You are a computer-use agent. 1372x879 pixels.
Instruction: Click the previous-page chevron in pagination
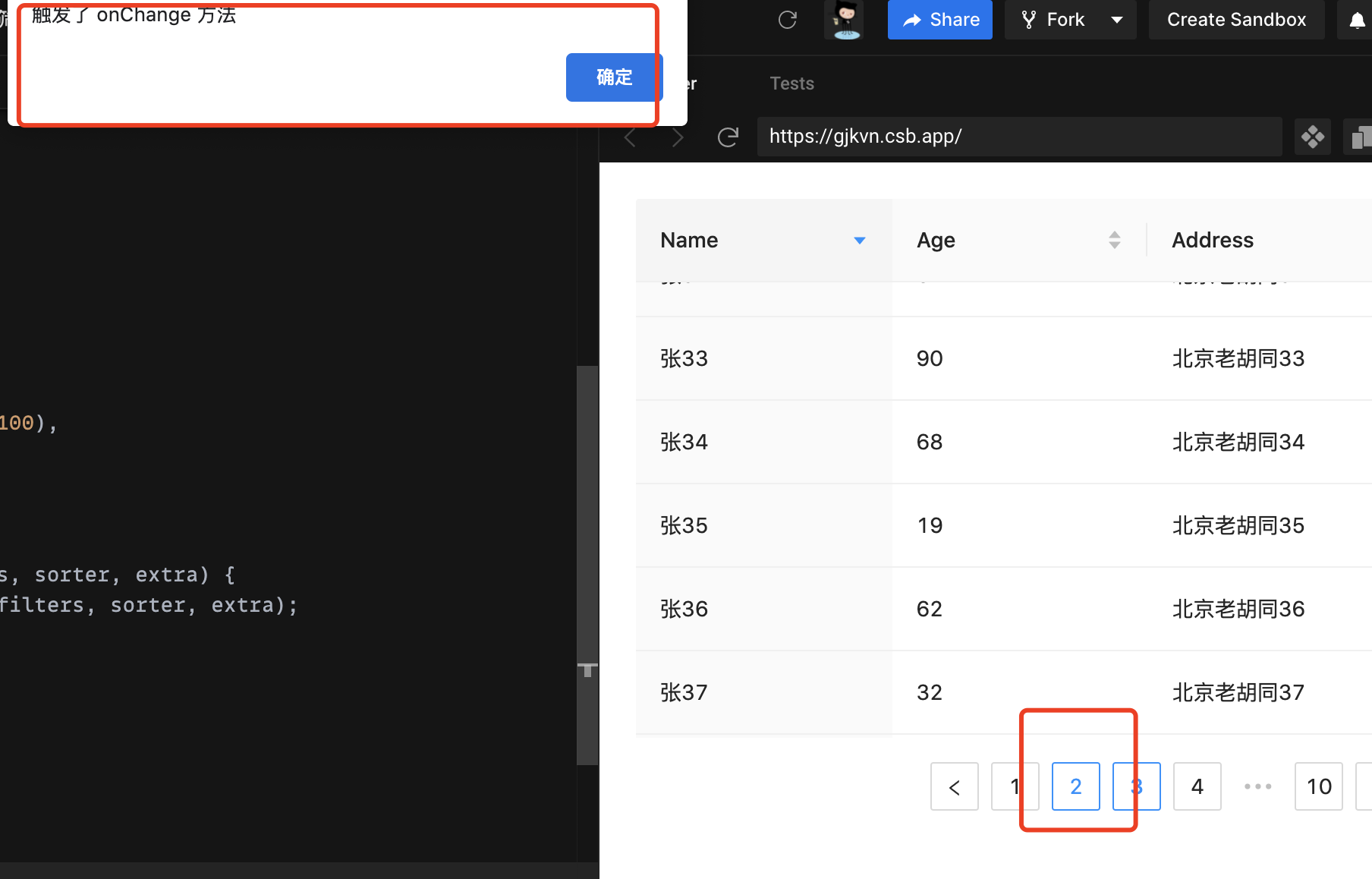click(x=954, y=786)
